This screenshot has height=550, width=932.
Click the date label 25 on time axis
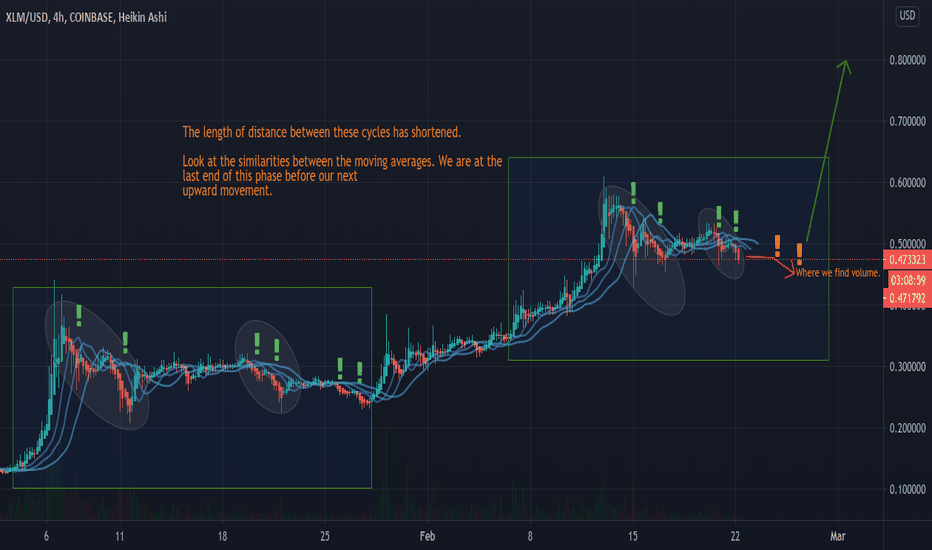[325, 536]
